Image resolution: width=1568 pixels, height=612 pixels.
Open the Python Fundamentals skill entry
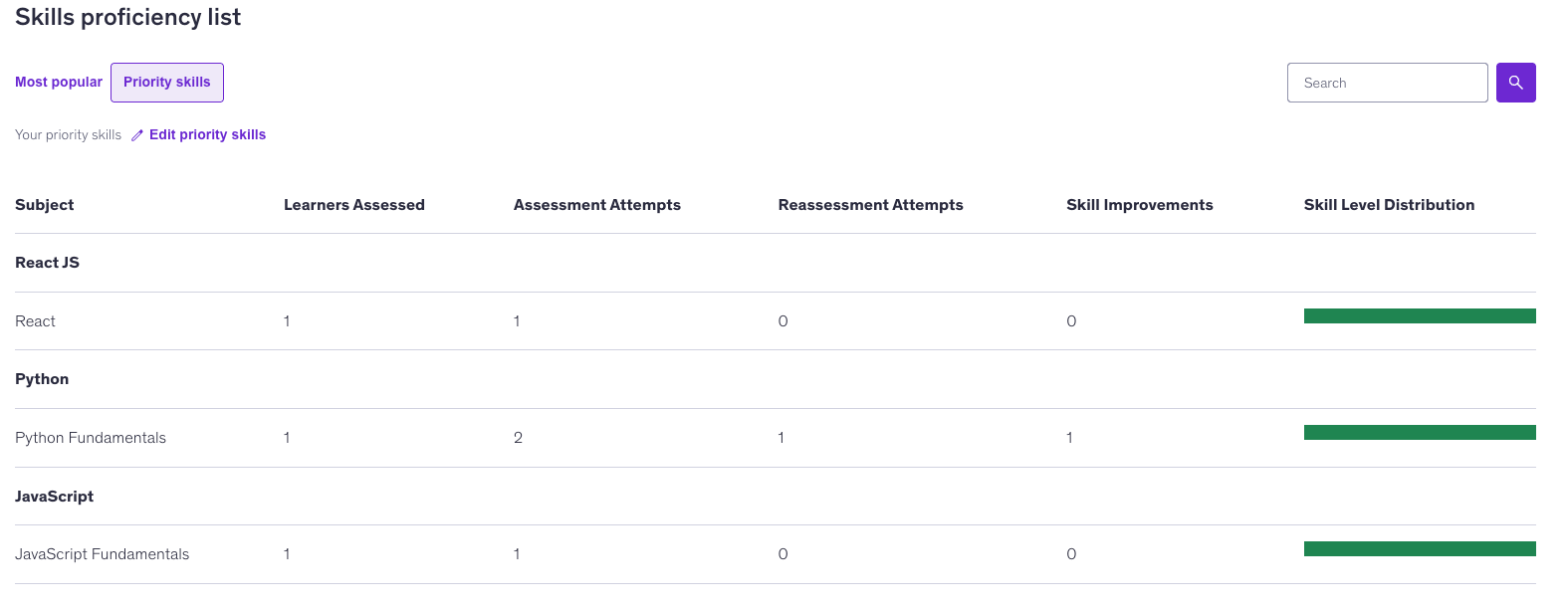(91, 438)
